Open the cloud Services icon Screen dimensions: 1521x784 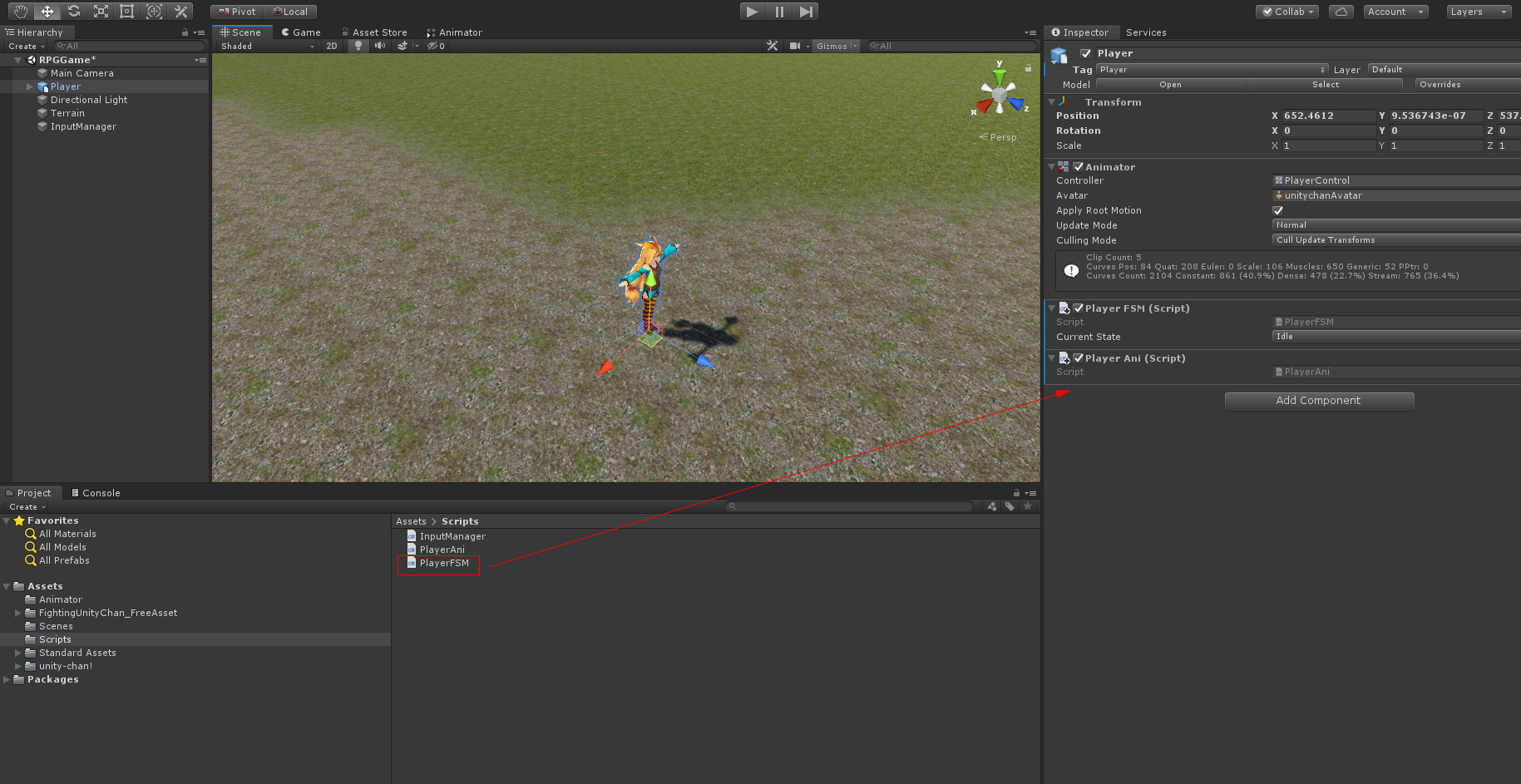point(1341,12)
